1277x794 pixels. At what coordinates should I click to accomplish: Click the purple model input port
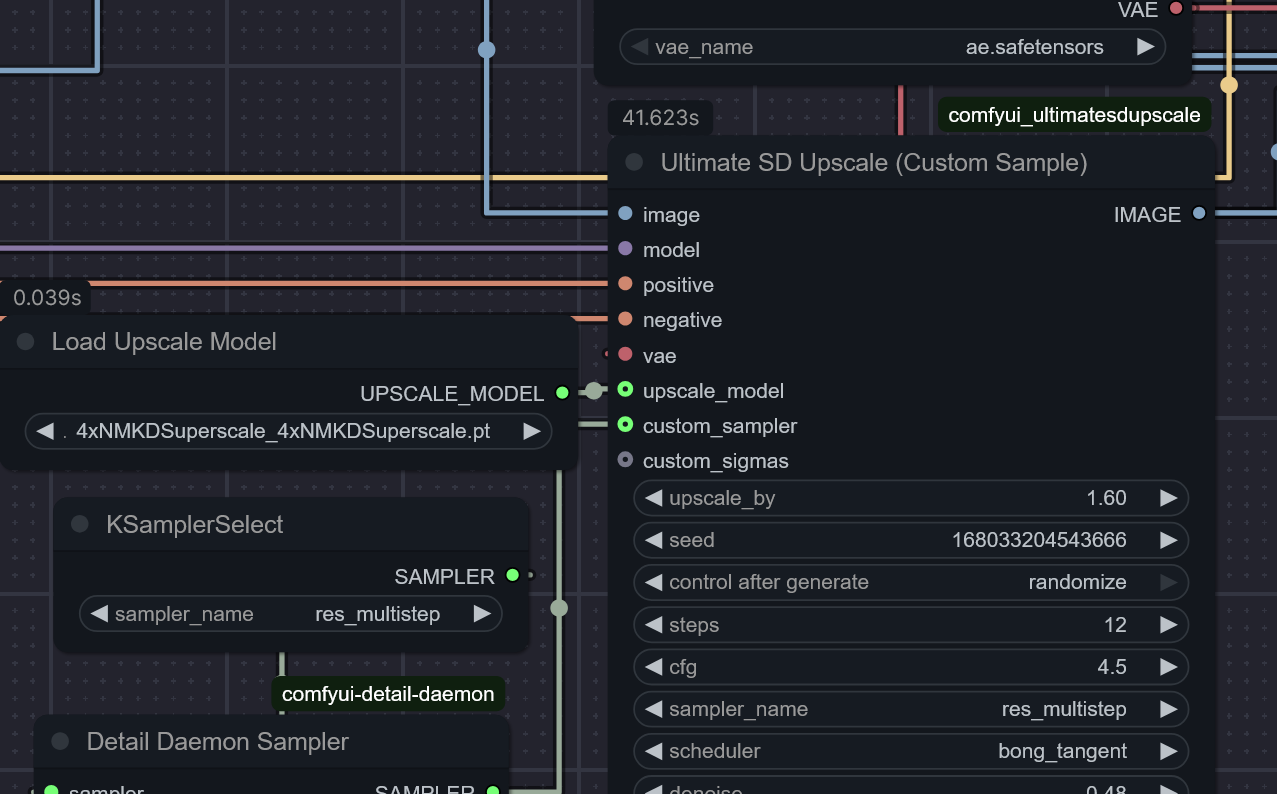click(625, 249)
